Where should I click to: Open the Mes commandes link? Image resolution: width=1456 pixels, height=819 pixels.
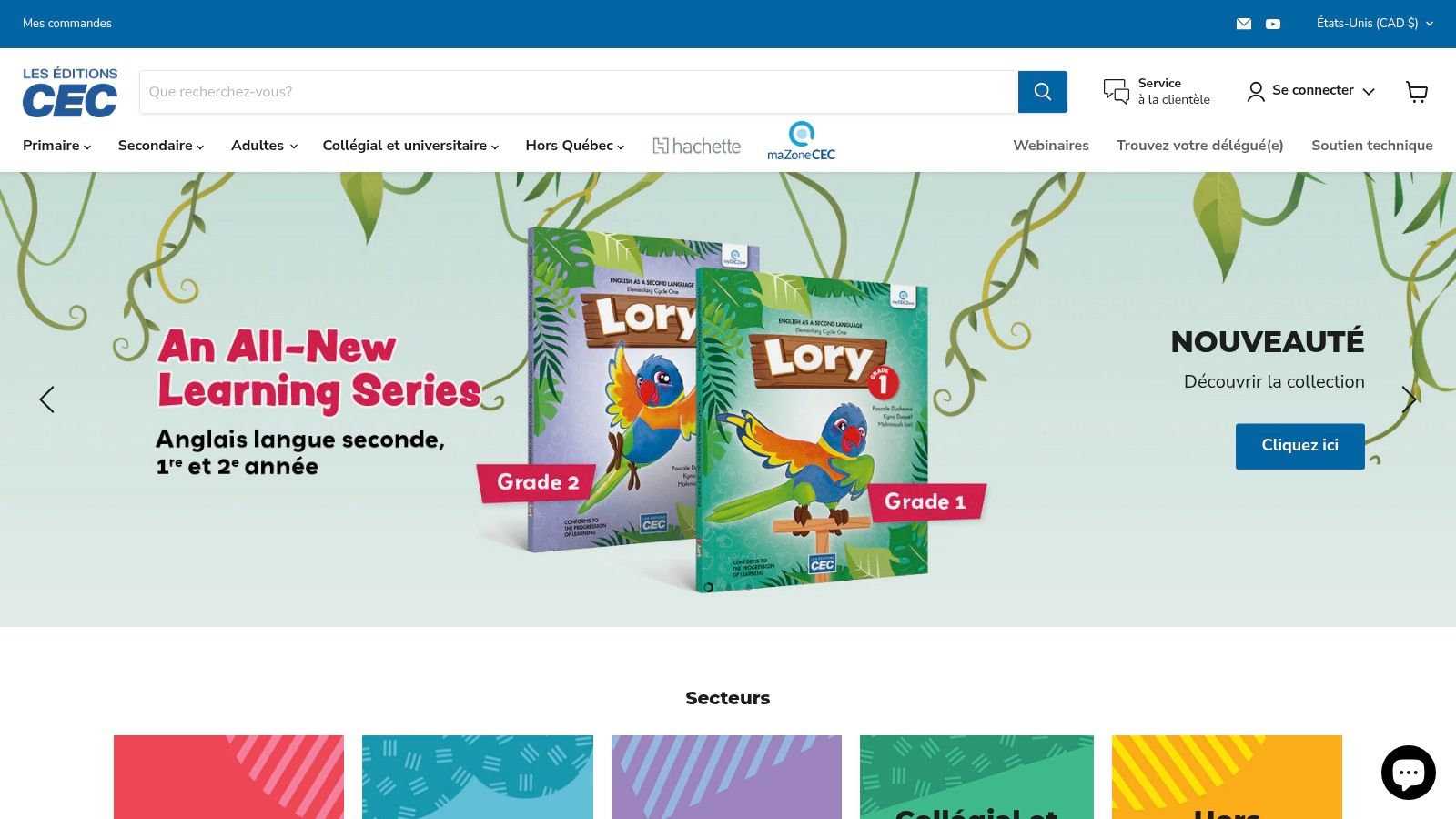(67, 24)
